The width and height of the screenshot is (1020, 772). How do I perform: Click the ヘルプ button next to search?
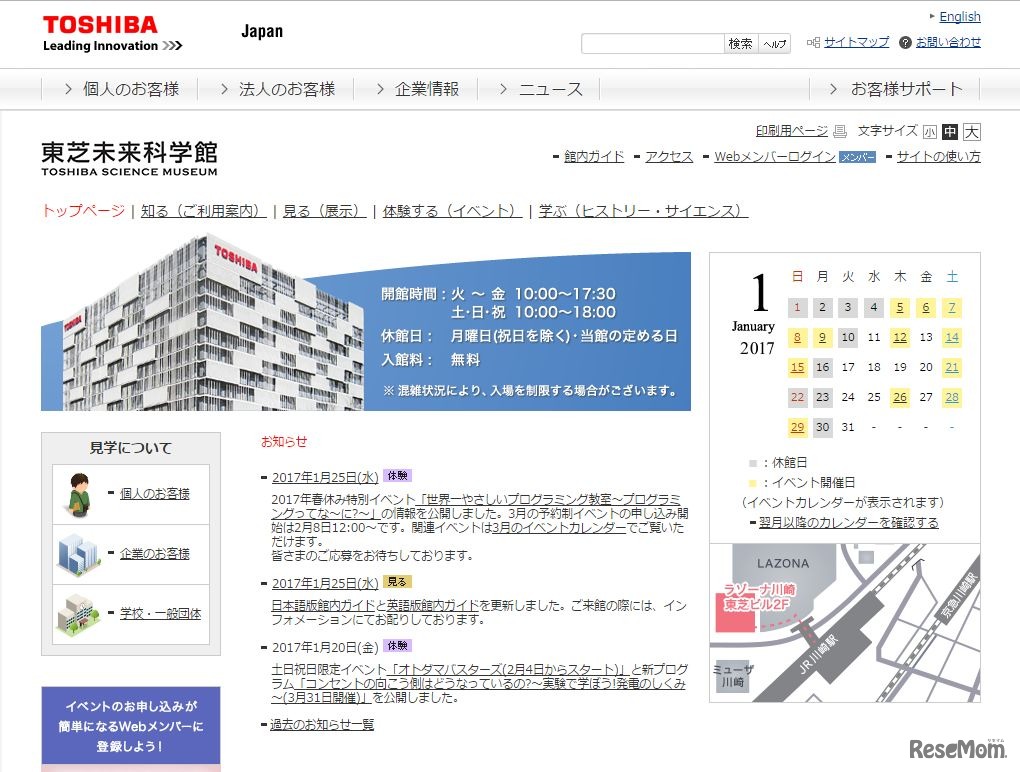coord(774,44)
